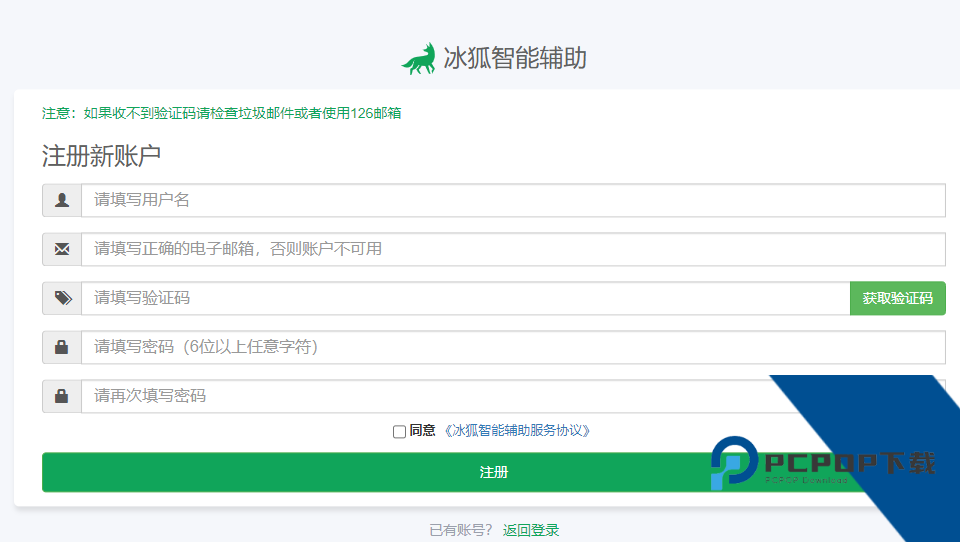
Task: Click the 已有账号? text
Action: [460, 530]
